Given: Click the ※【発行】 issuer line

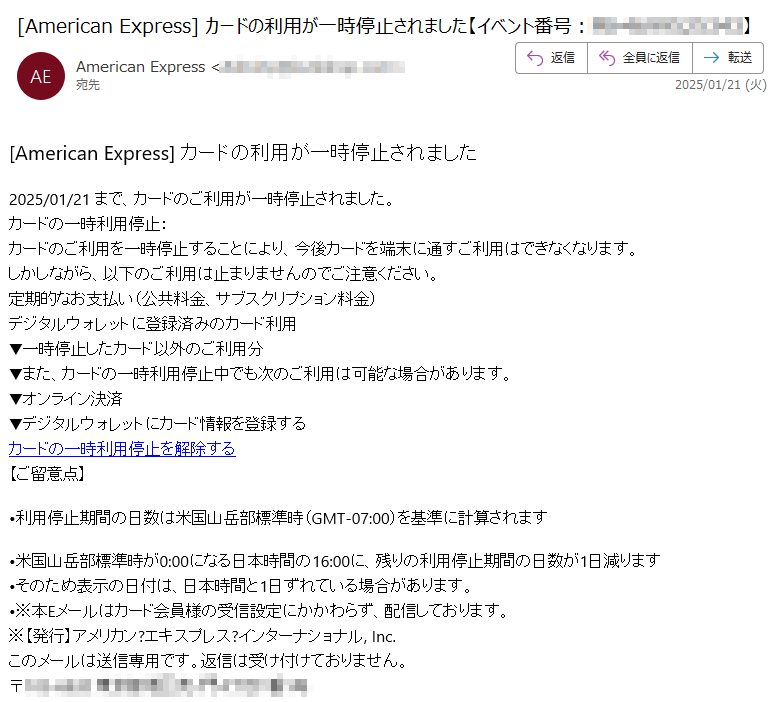Looking at the screenshot, I should click(202, 636).
